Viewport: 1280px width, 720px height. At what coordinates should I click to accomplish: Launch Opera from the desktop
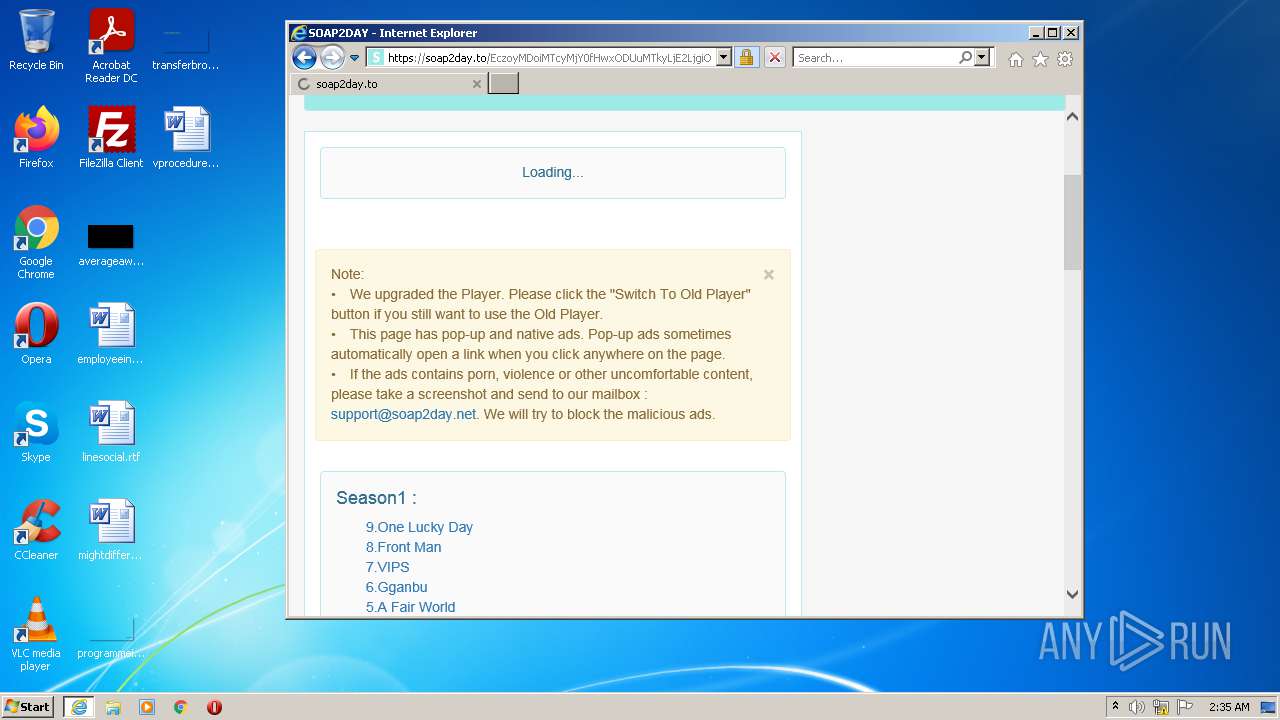click(36, 334)
